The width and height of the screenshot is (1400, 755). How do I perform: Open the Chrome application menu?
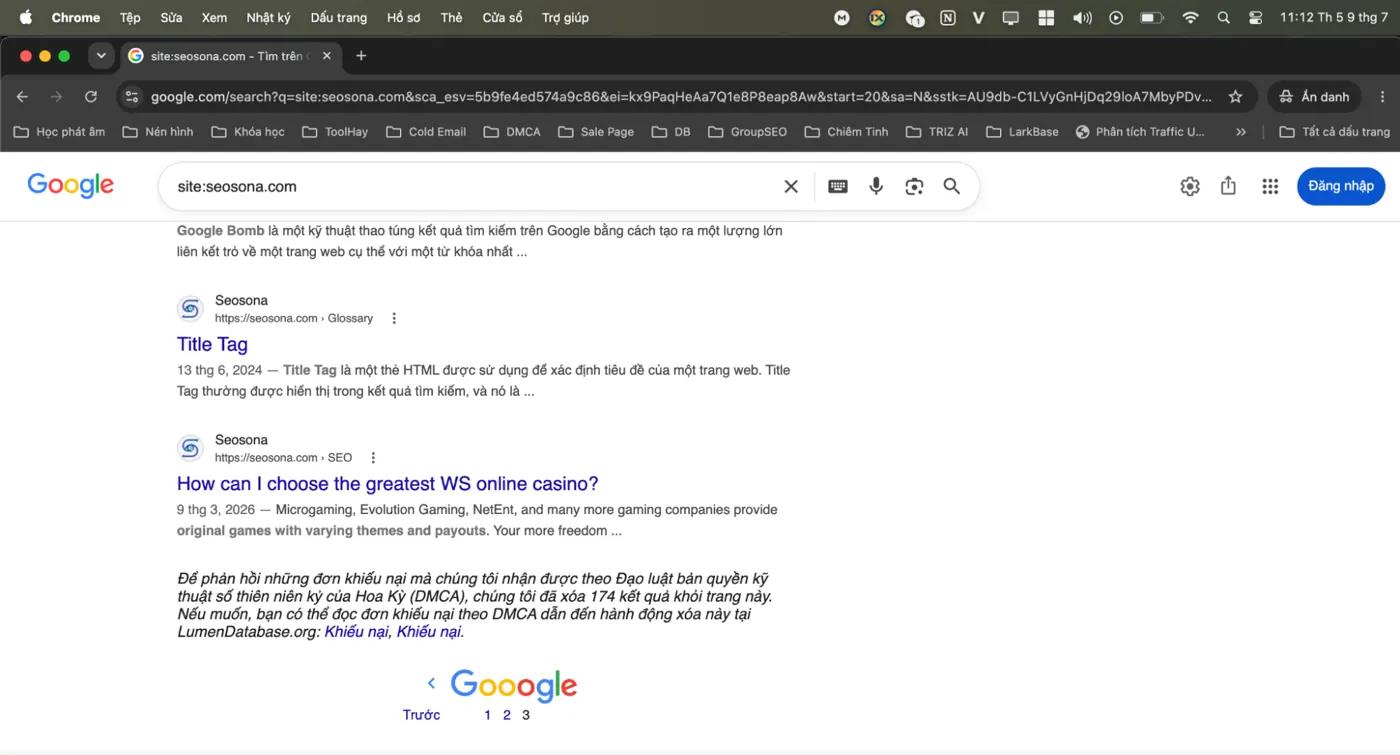coord(76,17)
